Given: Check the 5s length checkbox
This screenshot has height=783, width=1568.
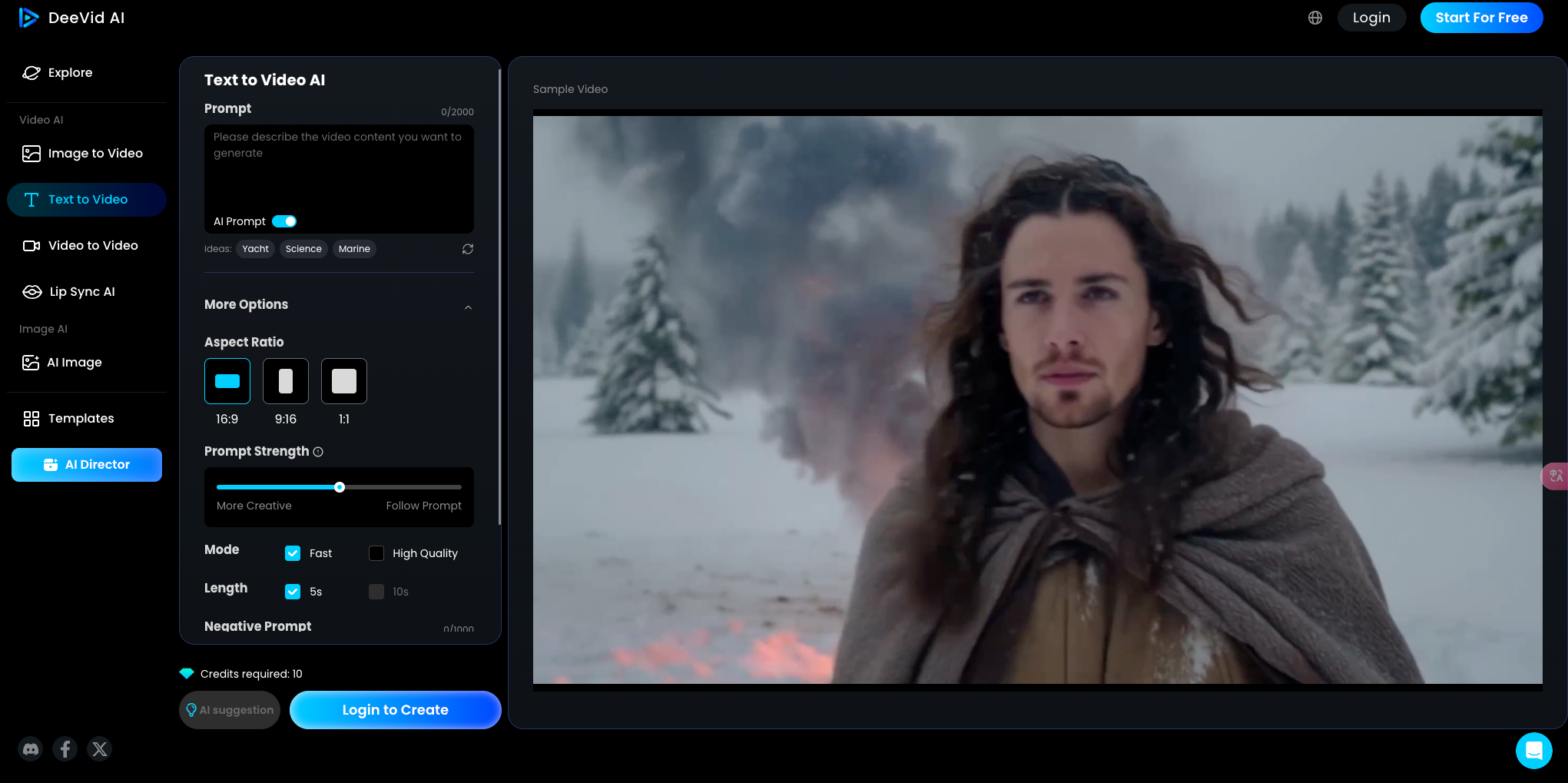Looking at the screenshot, I should (x=293, y=592).
